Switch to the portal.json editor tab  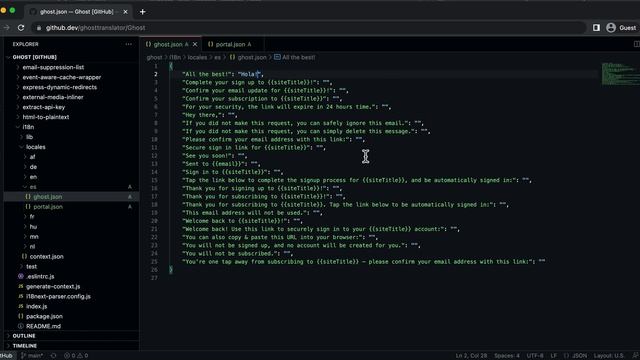(230, 44)
